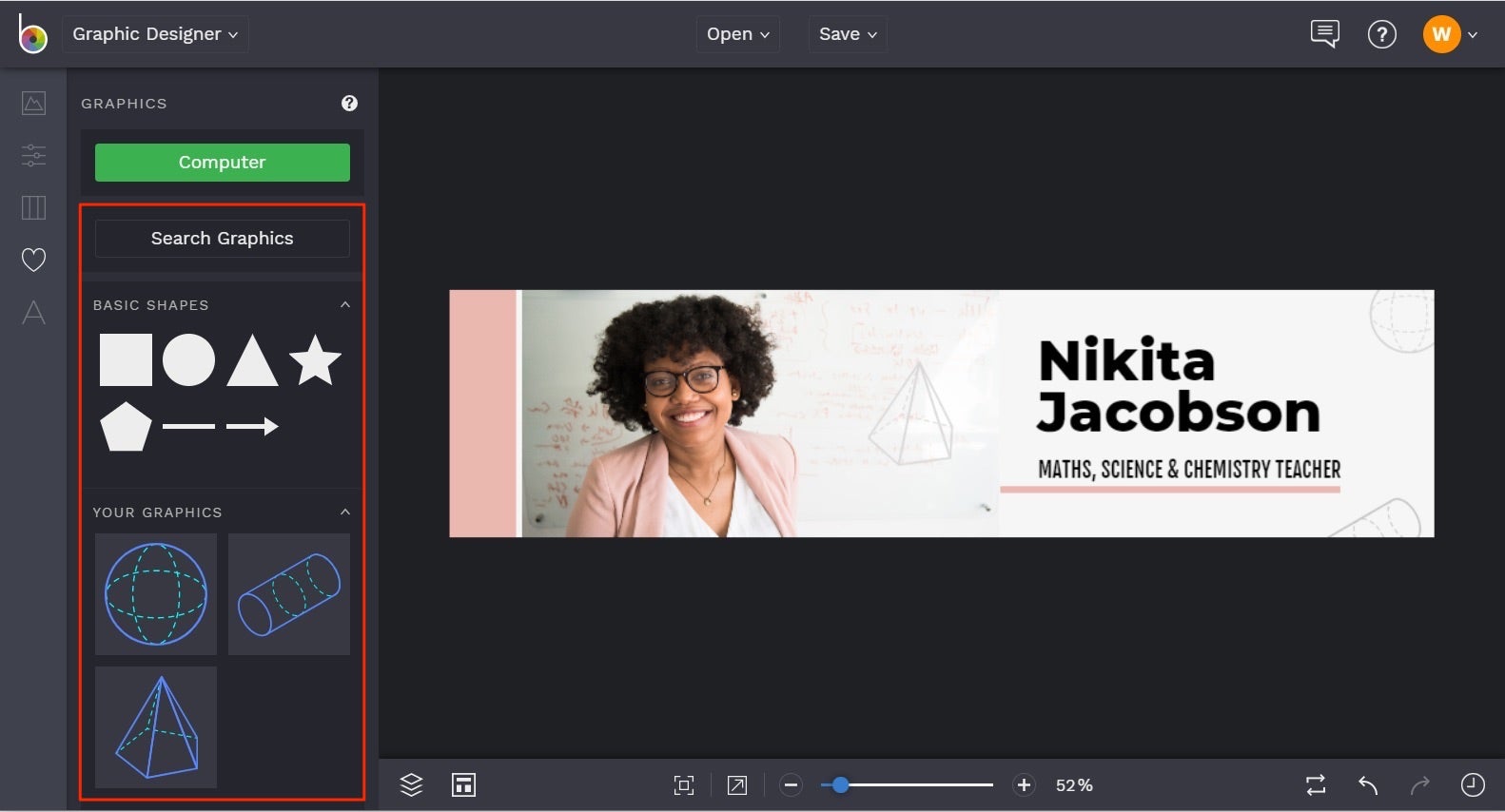Screen dimensions: 1505x812
Task: Select the blue sphere graphic thumbnail
Action: tap(156, 594)
